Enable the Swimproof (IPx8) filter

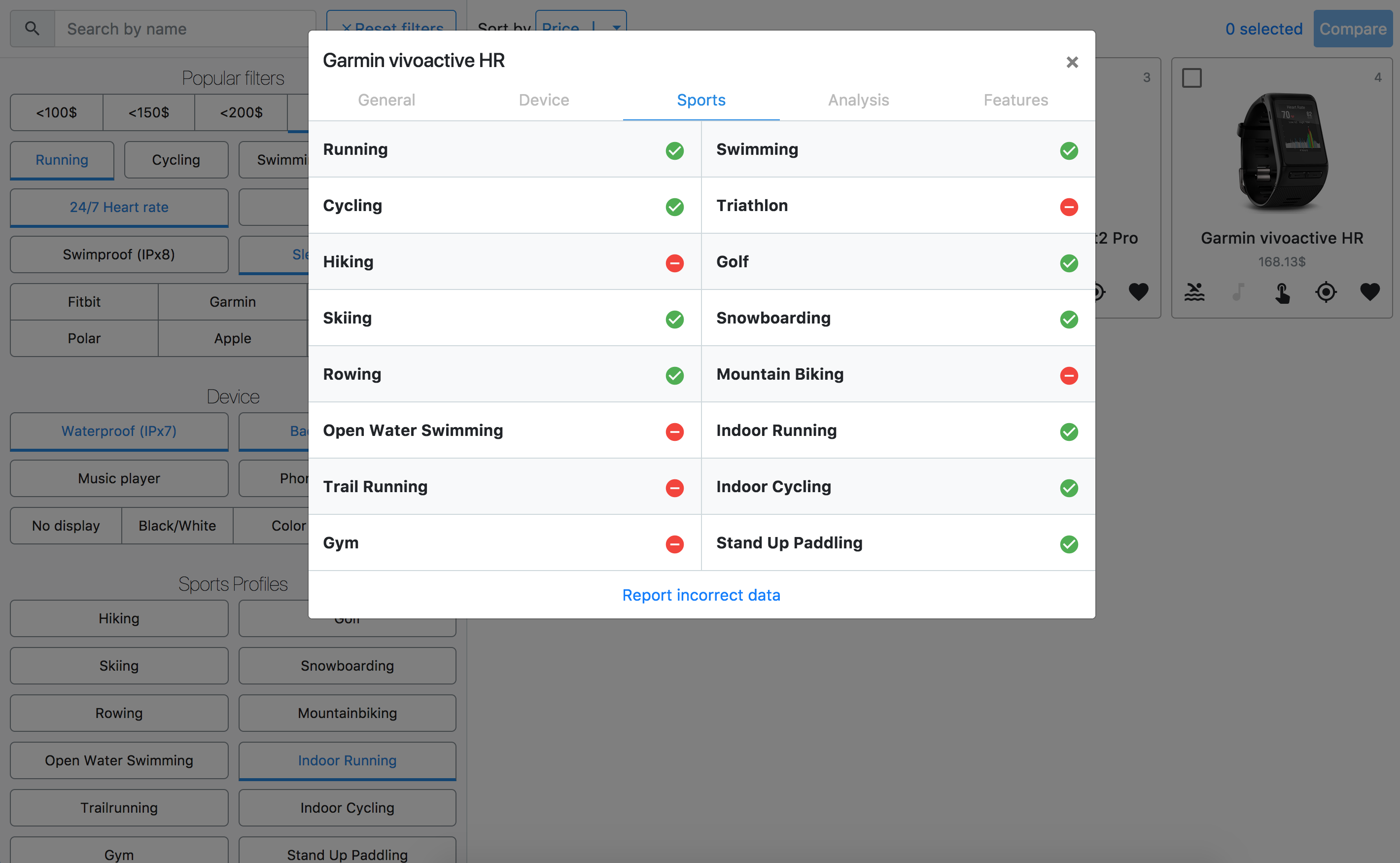(119, 254)
